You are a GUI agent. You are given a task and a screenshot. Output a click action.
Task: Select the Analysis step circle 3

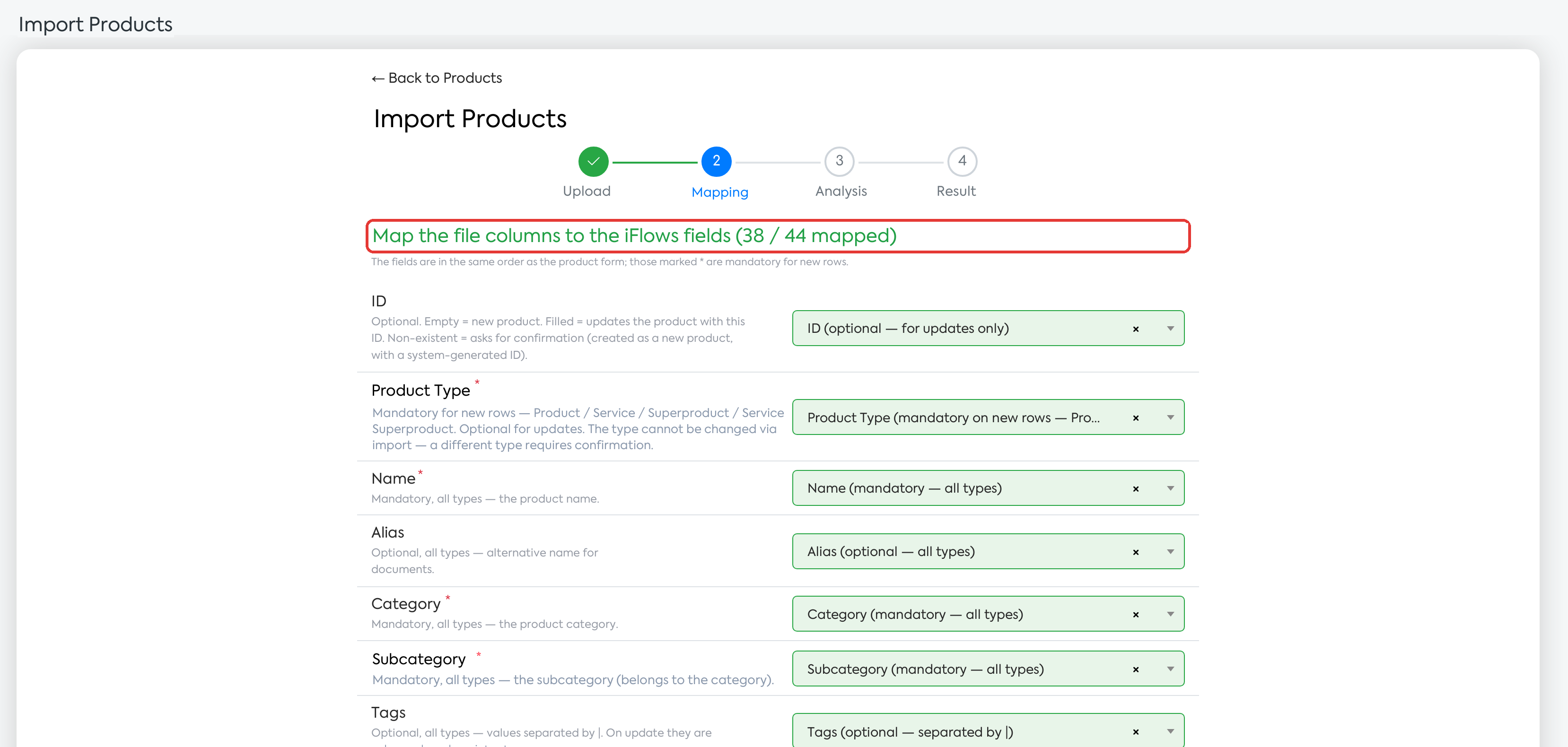839,161
